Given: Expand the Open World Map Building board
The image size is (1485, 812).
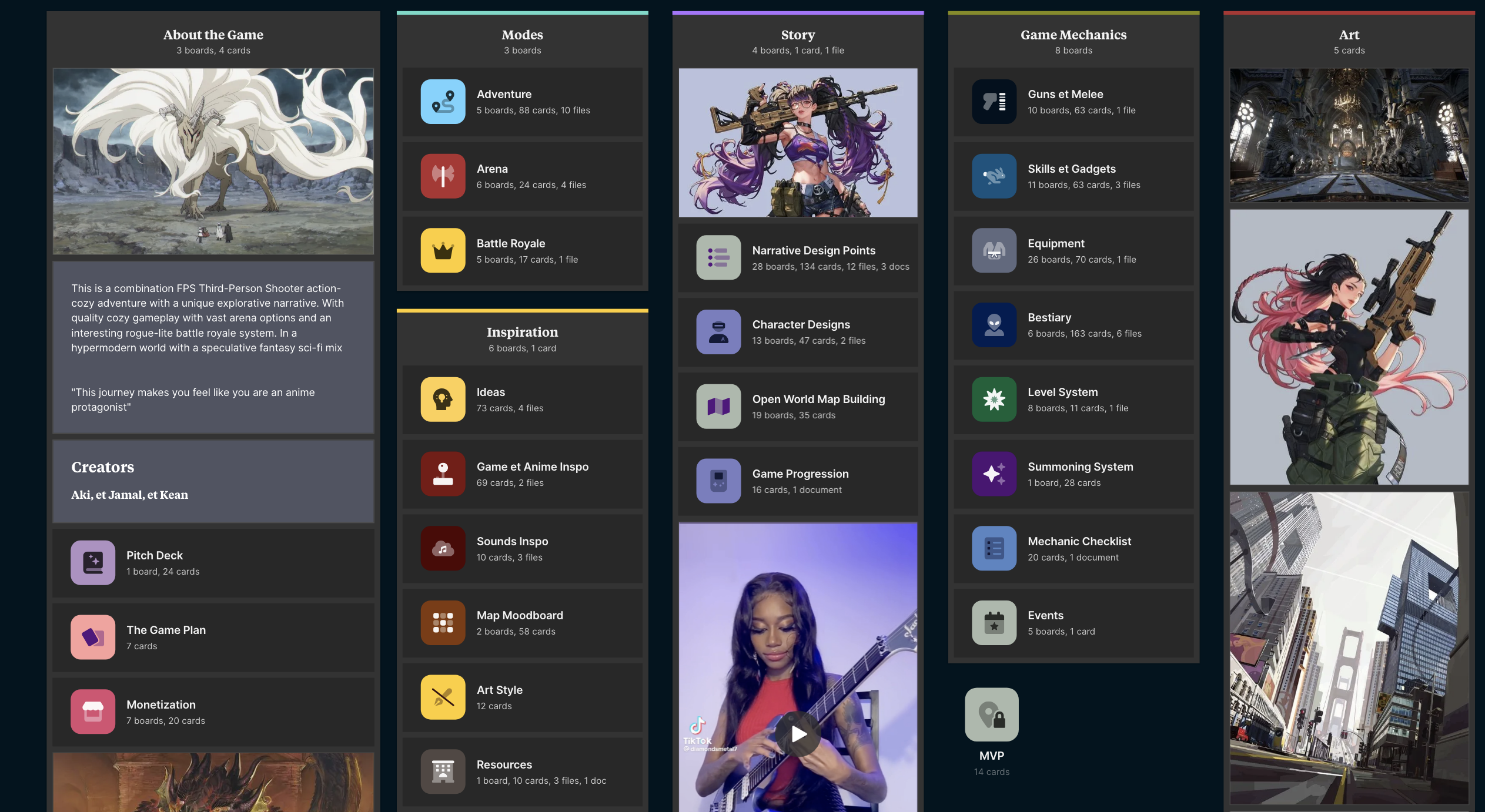Looking at the screenshot, I should [797, 406].
